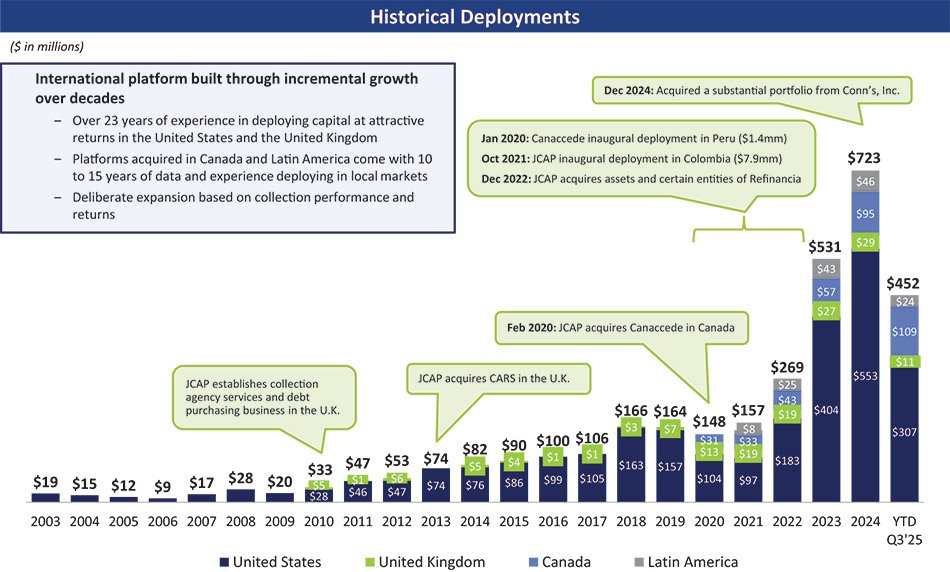Select the $404 United States segment for 2023

tap(826, 408)
